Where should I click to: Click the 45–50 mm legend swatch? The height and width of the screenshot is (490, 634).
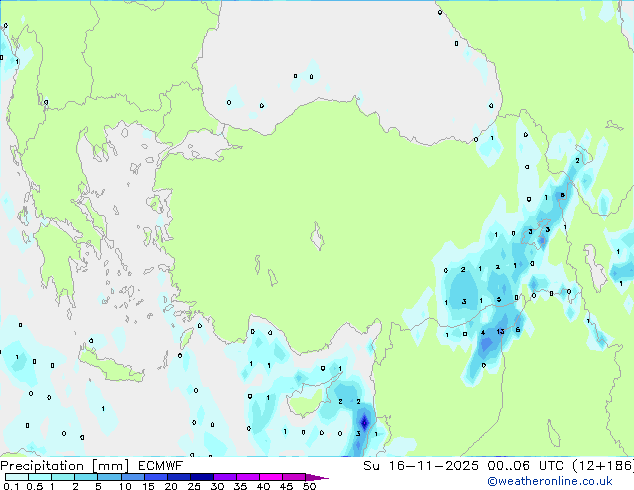pyautogui.click(x=294, y=477)
